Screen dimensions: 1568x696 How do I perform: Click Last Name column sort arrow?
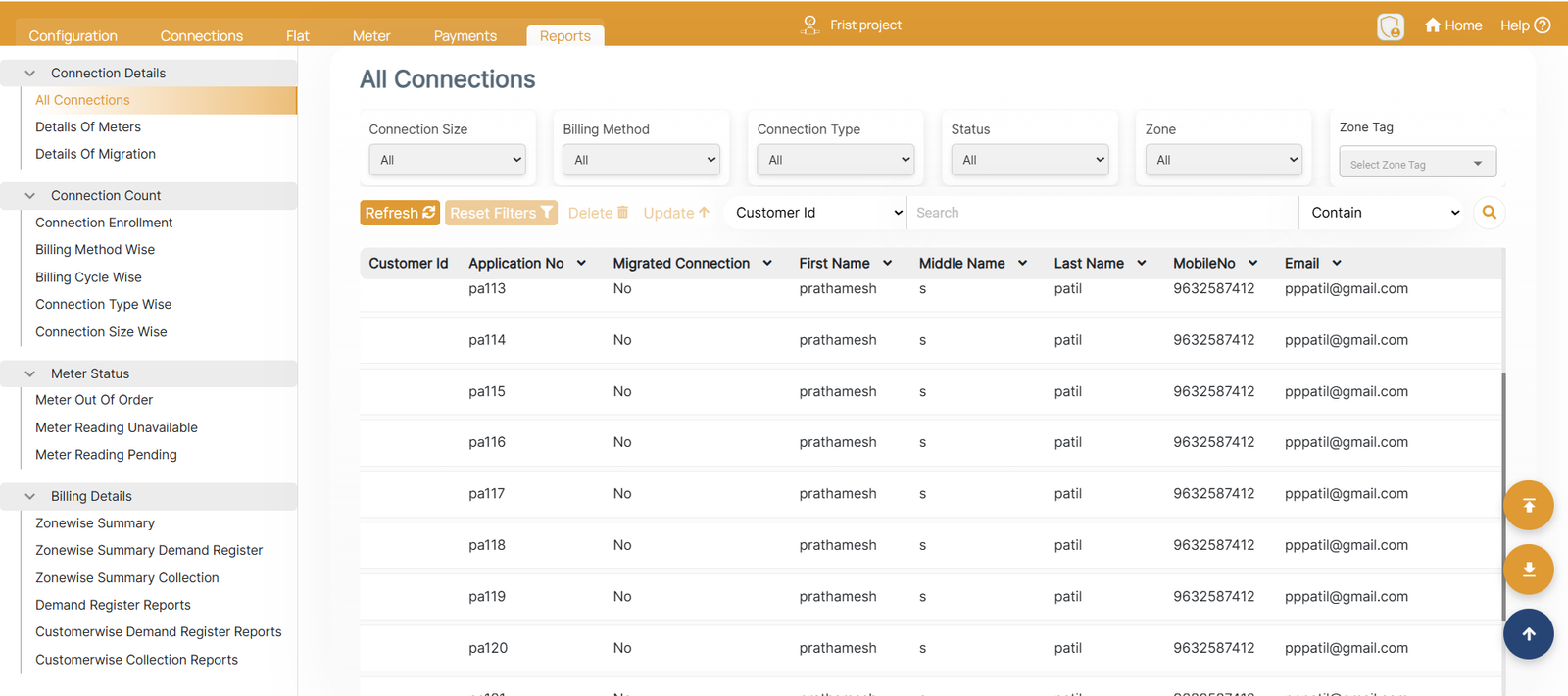(x=1141, y=263)
